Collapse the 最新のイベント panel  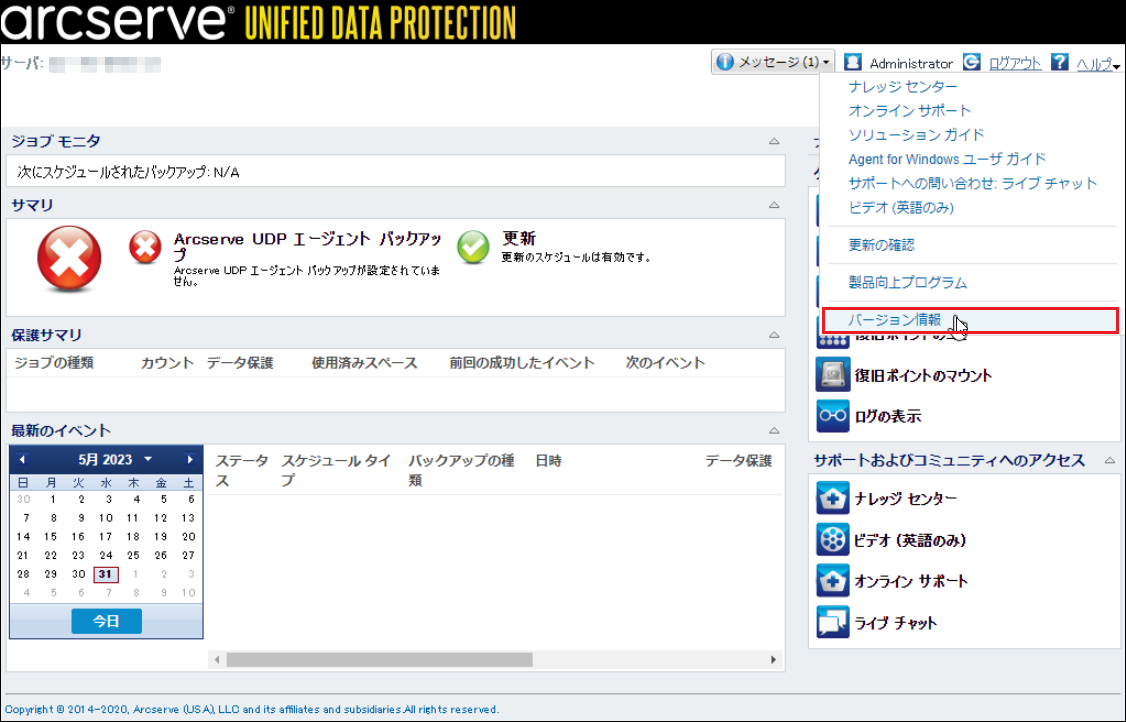(774, 431)
